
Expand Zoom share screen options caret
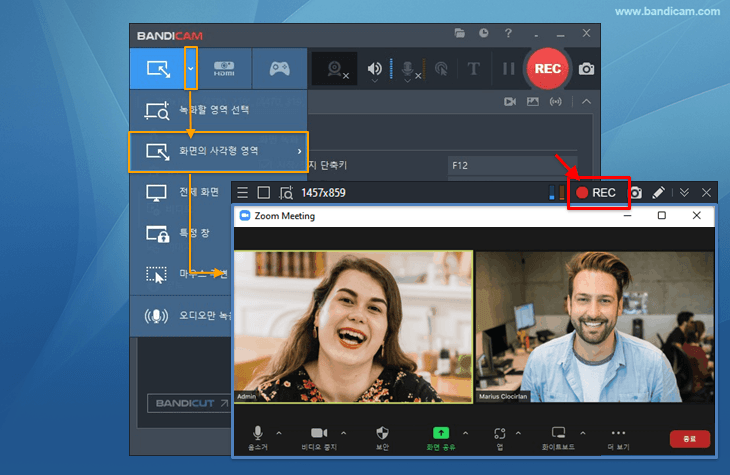pyautogui.click(x=466, y=433)
